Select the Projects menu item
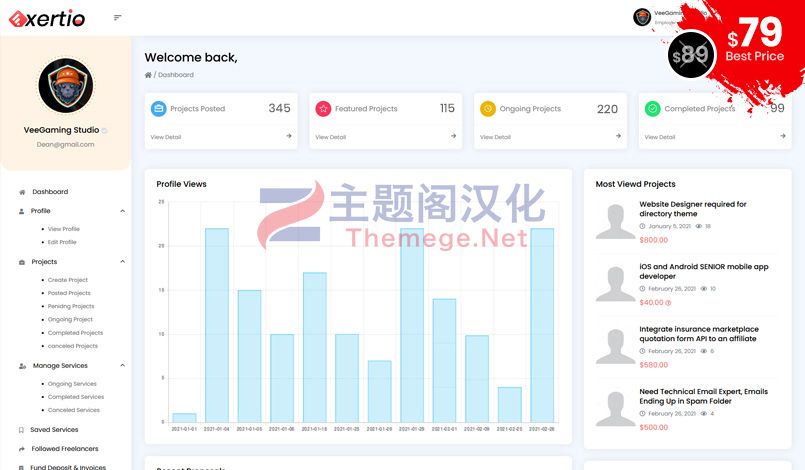805x470 pixels. 44,261
